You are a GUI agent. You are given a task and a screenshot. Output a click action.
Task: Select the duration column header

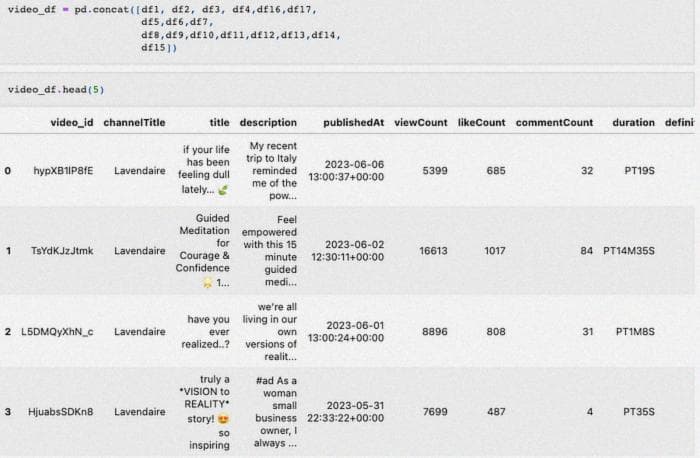633,123
